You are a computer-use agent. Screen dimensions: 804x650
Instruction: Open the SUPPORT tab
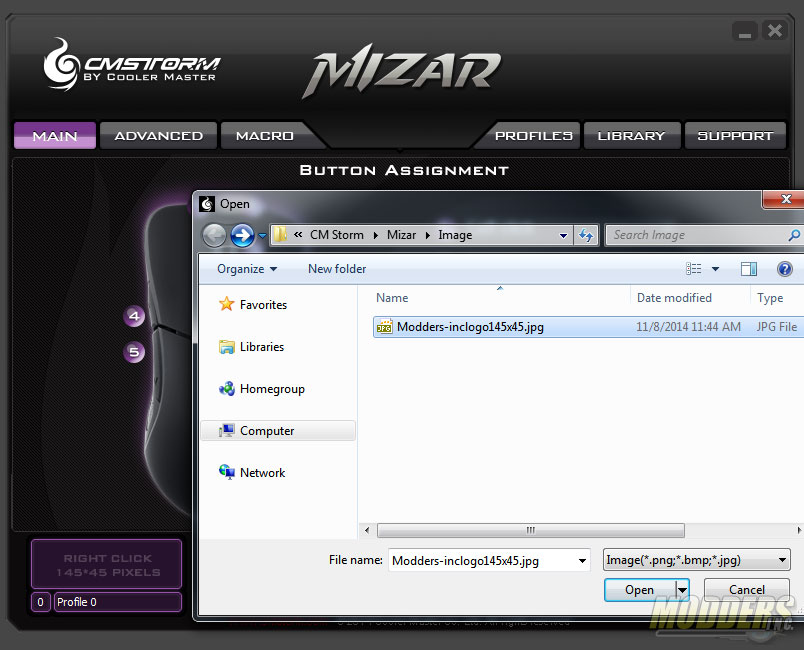click(735, 136)
